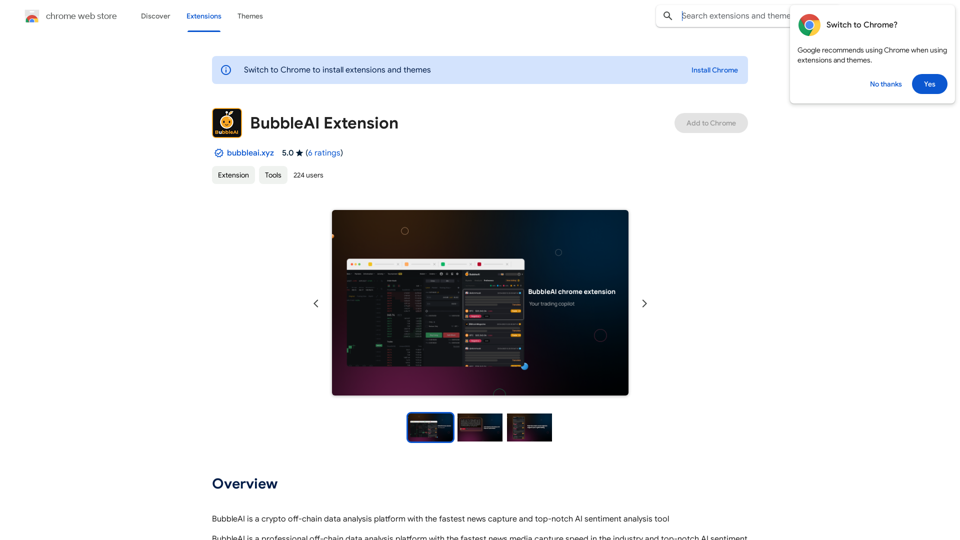Click the 5.0 rating value
The width and height of the screenshot is (960, 540).
pos(287,153)
